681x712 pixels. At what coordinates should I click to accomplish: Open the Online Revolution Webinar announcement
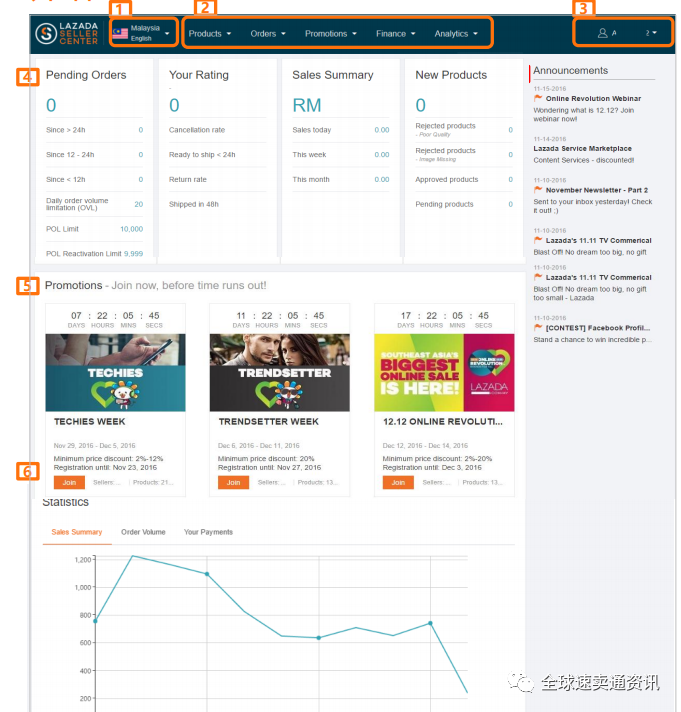click(x=593, y=99)
